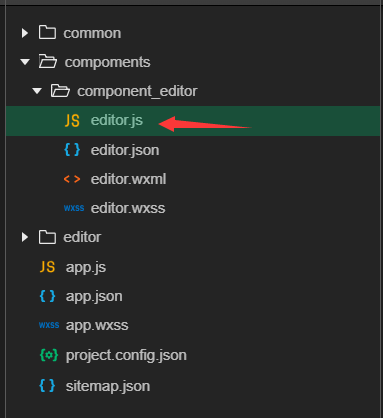The height and width of the screenshot is (418, 383).
Task: Click the blue braces icon beside app.json
Action: click(47, 296)
